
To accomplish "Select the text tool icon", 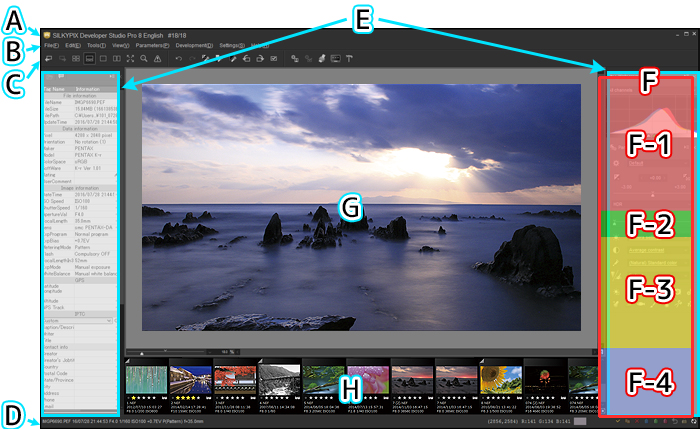I will point(350,60).
